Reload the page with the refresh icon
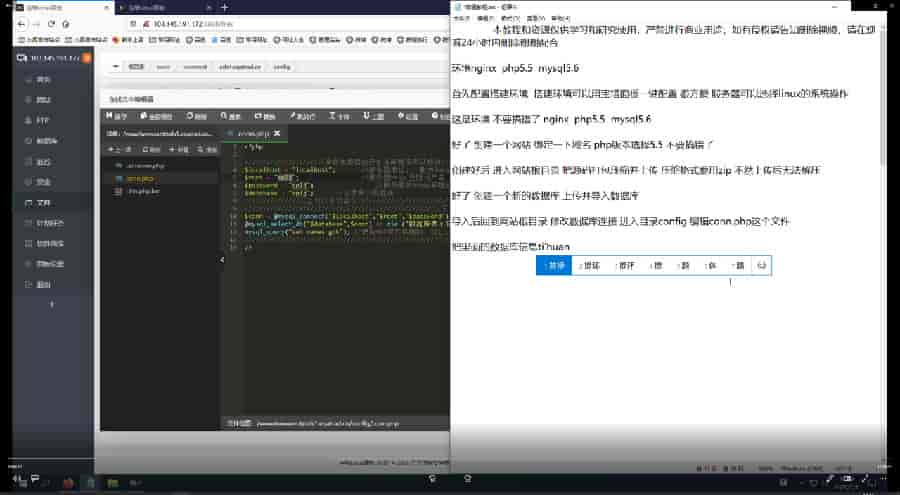 [50, 24]
